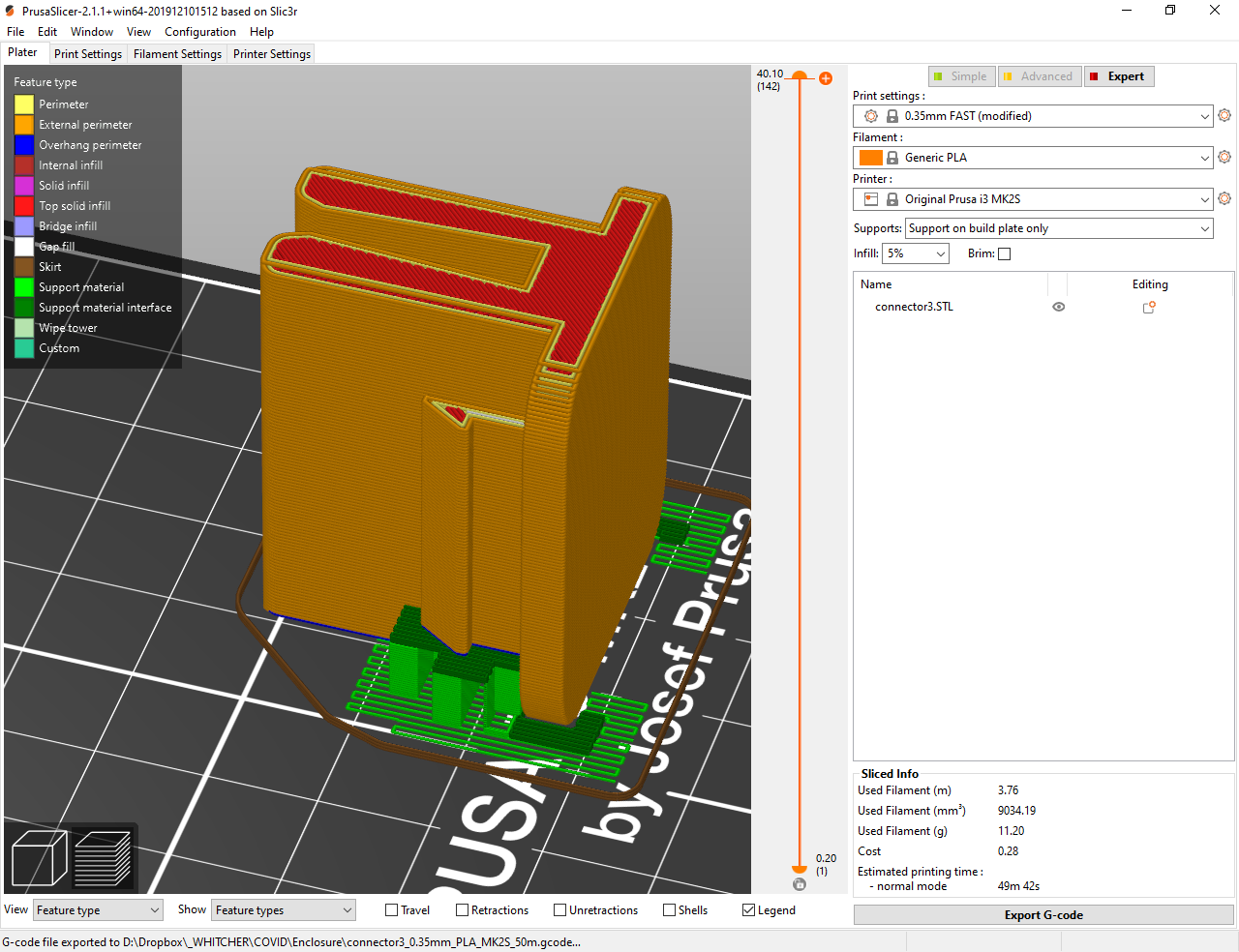Open the Edit menu

click(47, 32)
